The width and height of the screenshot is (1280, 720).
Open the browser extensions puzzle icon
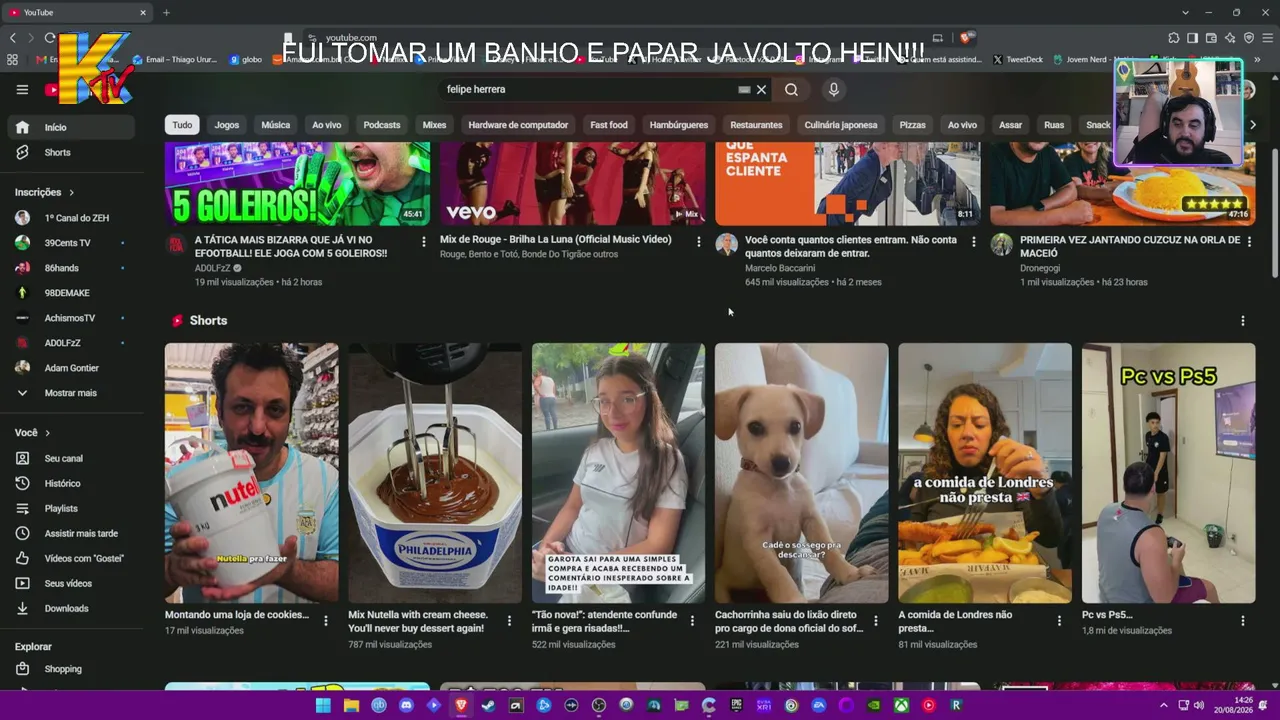(x=1173, y=38)
